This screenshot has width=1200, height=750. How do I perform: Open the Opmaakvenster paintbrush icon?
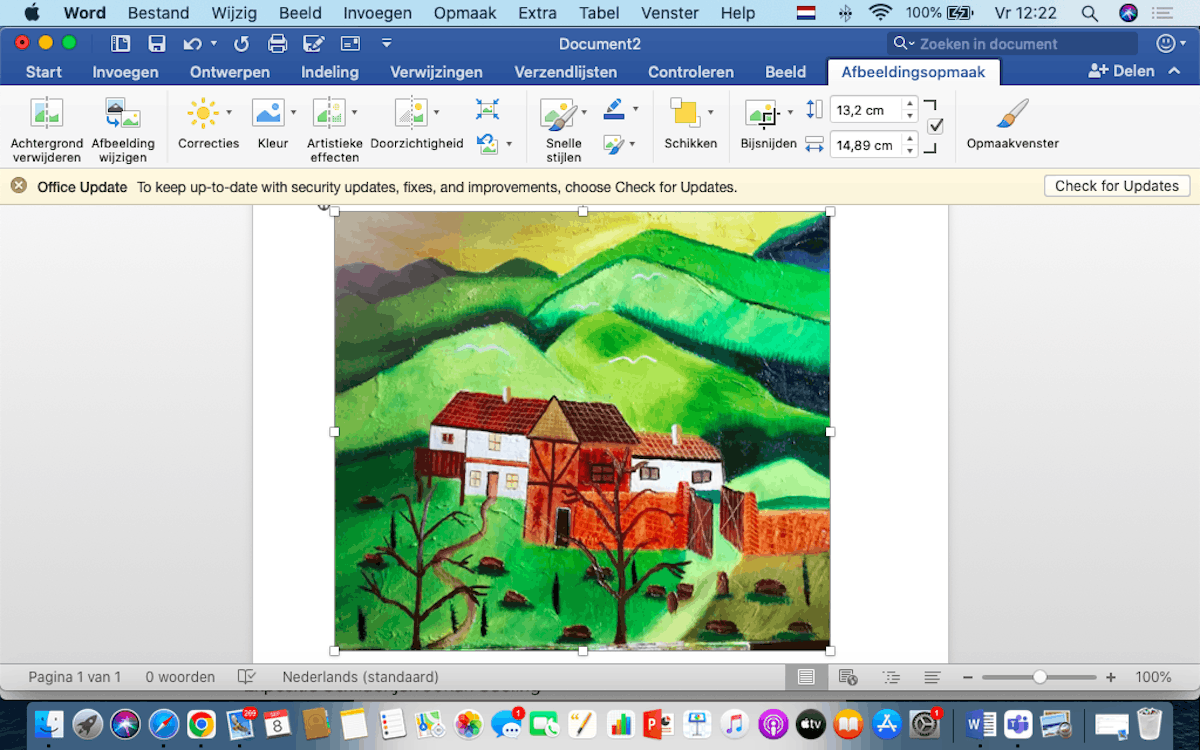tap(1012, 114)
